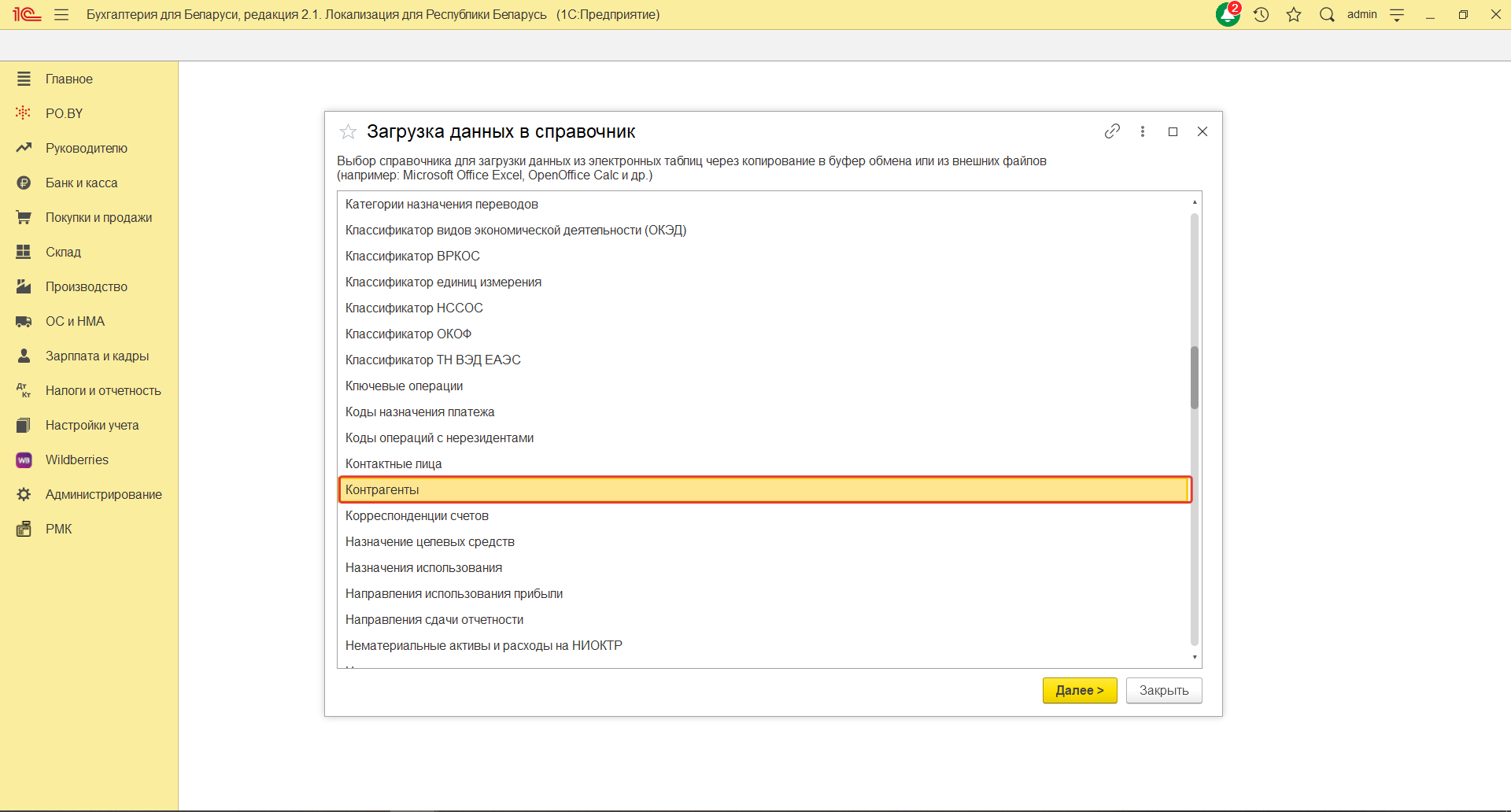Click the search magnifier icon
The height and width of the screenshot is (812, 1511).
tap(1327, 15)
